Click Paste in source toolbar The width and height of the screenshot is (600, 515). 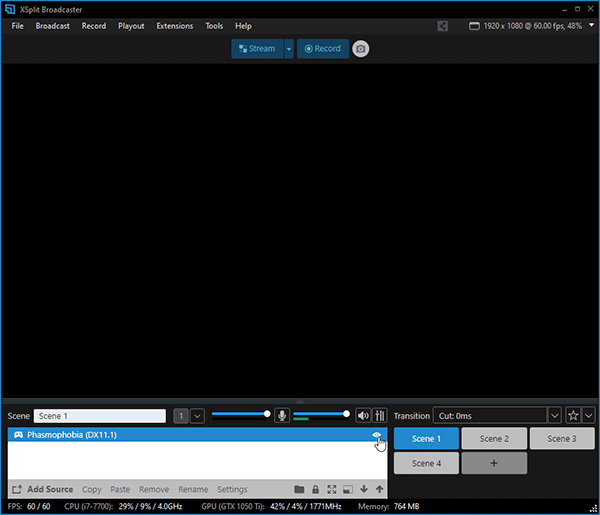[120, 489]
